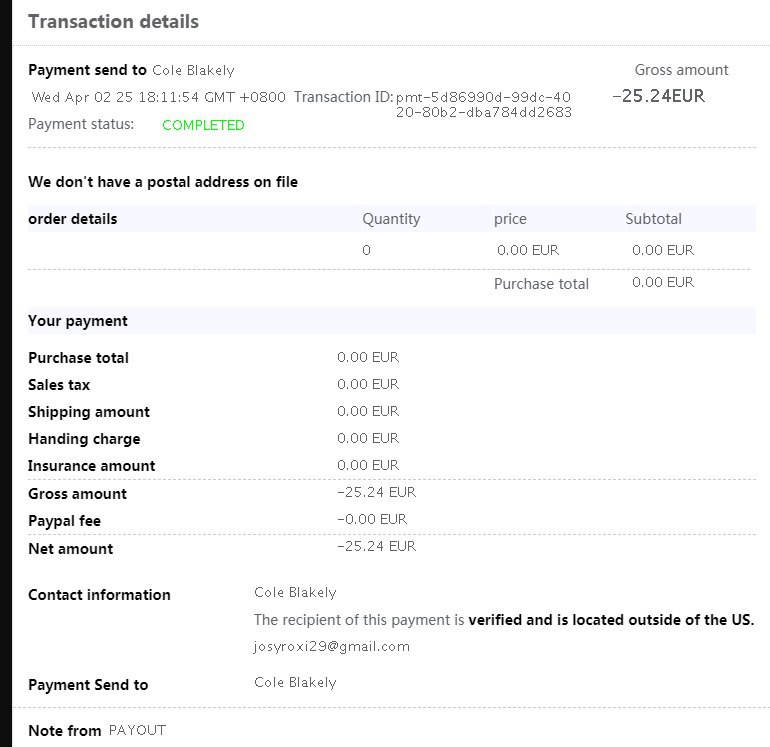Click the Net amount label
Image resolution: width=770 pixels, height=747 pixels.
coord(71,549)
